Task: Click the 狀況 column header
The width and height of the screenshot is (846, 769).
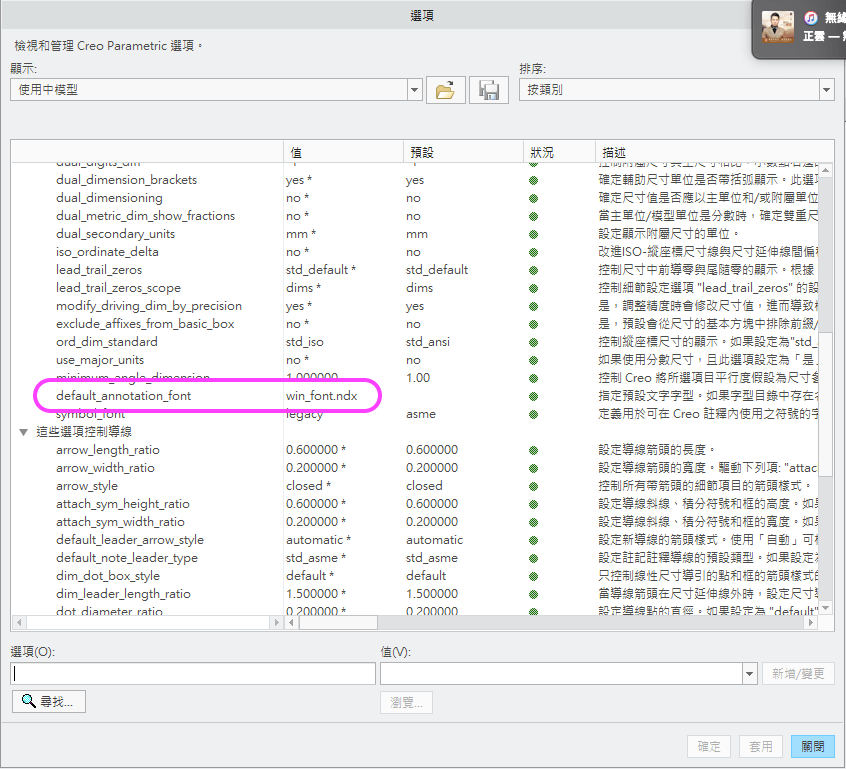Action: pos(542,153)
